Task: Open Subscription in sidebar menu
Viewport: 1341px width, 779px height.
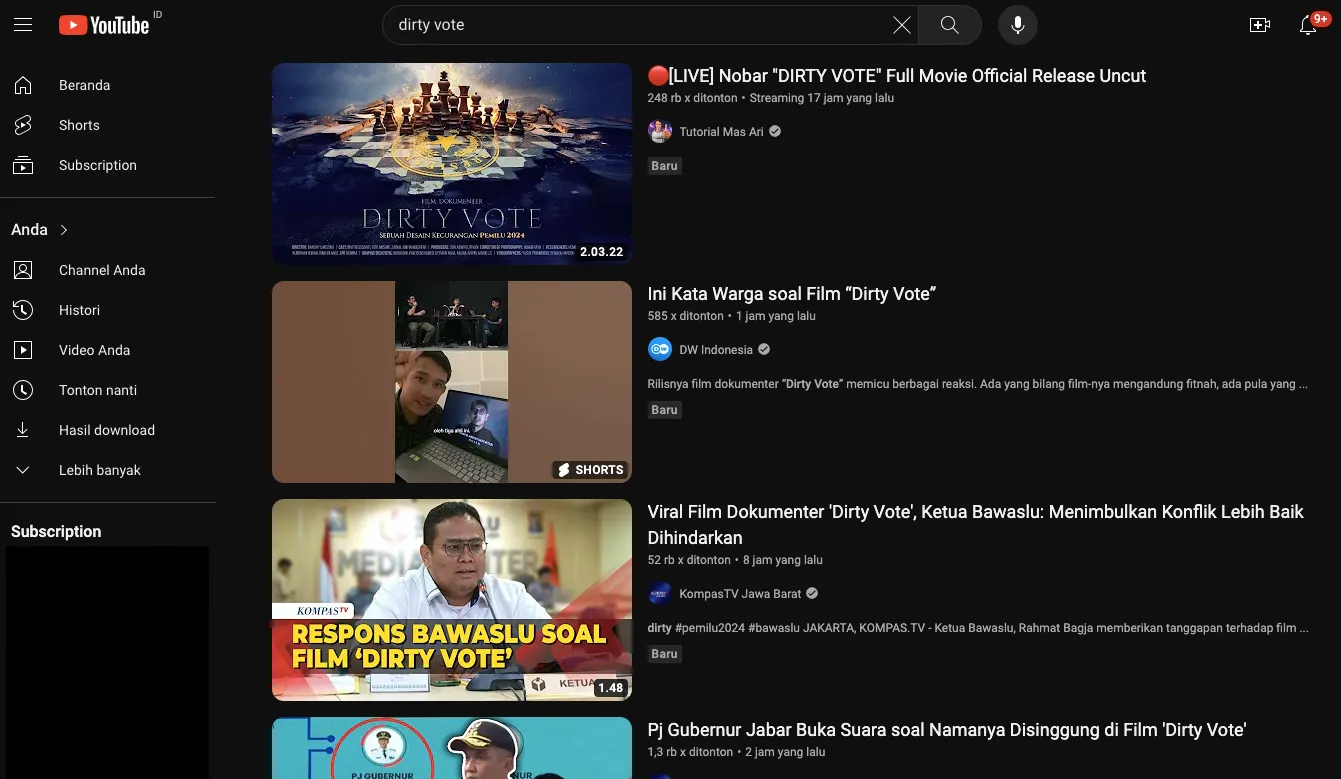Action: click(x=97, y=165)
